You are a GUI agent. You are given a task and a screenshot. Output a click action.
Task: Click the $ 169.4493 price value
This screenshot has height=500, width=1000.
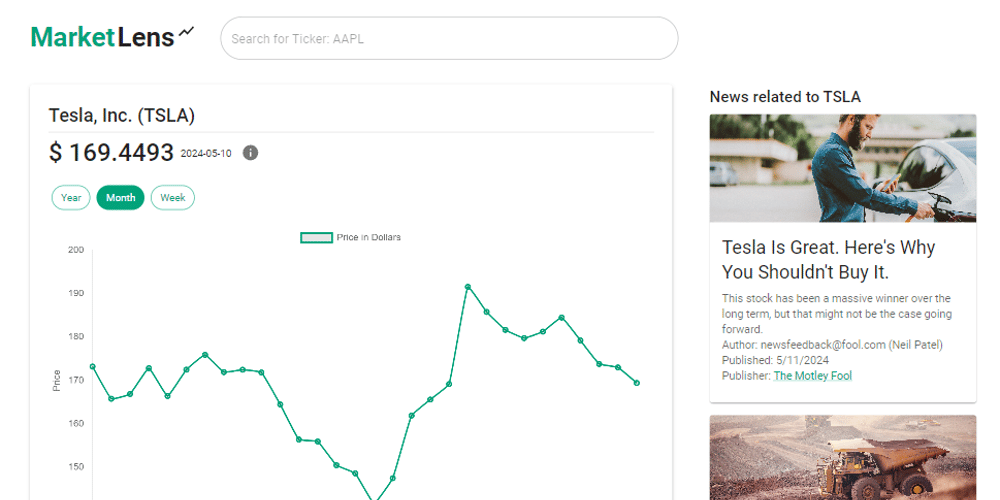[x=111, y=153]
